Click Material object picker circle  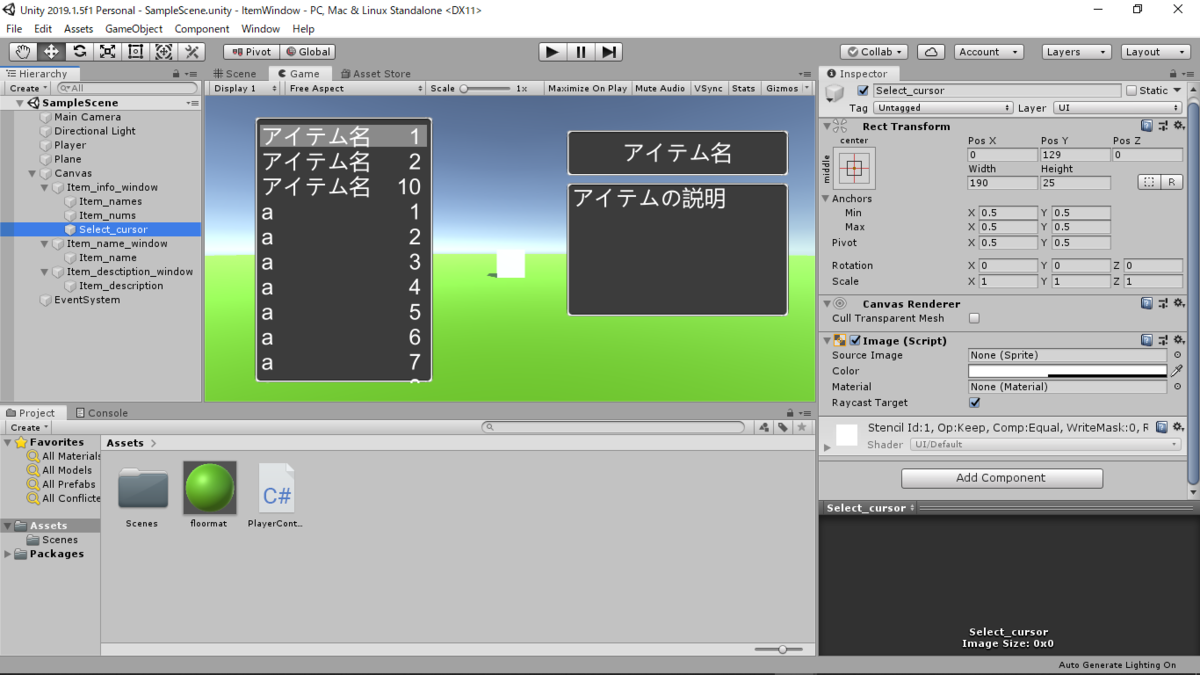1177,387
